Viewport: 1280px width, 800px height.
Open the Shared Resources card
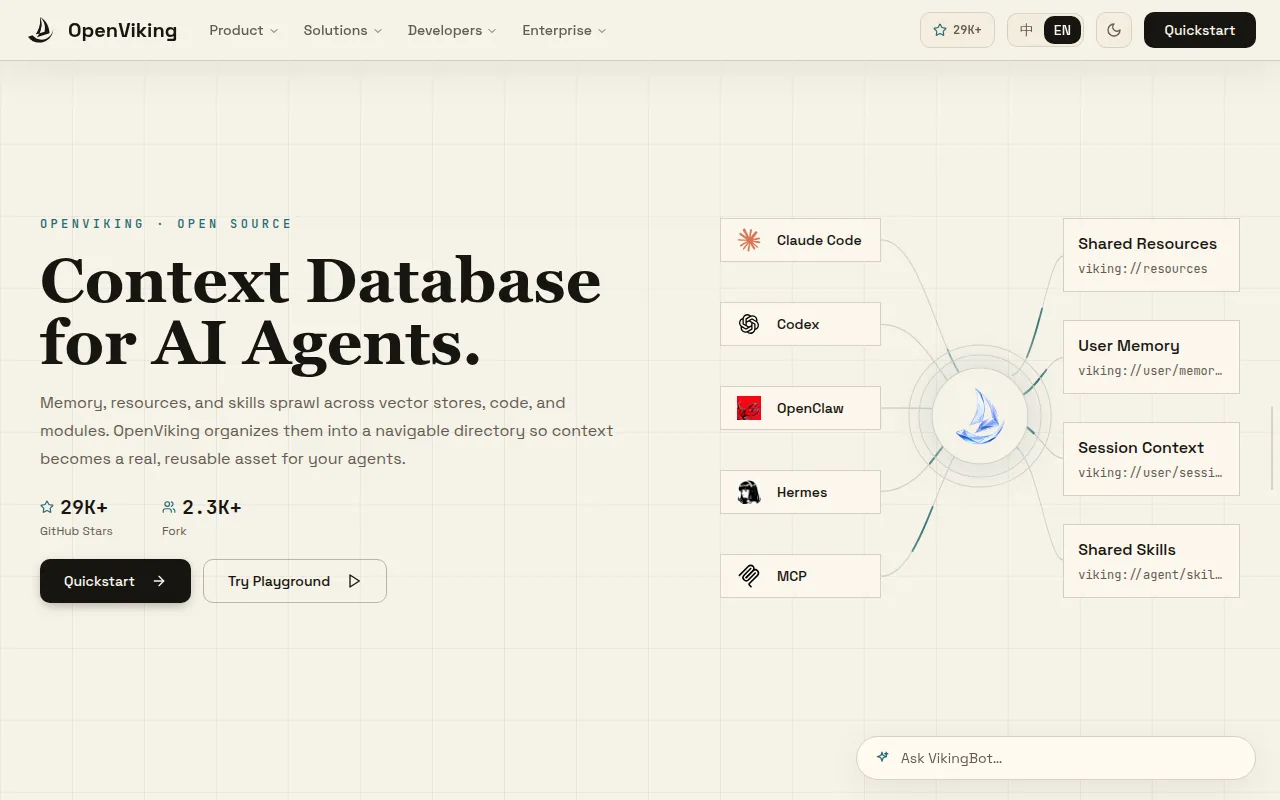[x=1151, y=255]
